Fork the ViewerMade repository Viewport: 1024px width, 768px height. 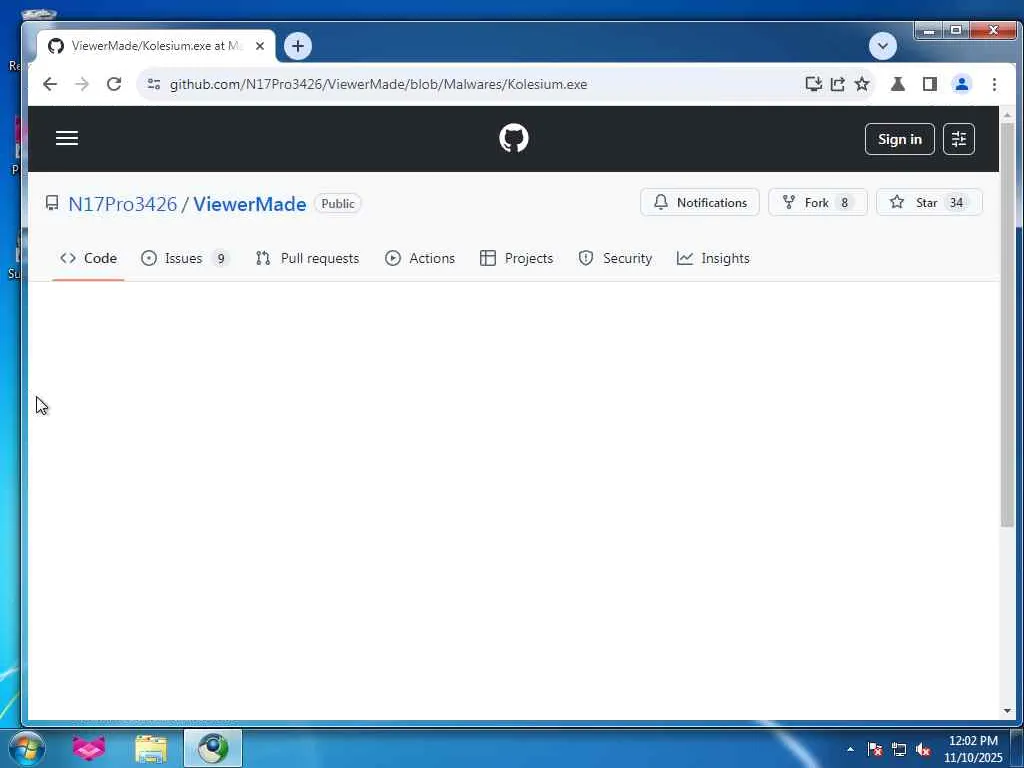pos(818,202)
